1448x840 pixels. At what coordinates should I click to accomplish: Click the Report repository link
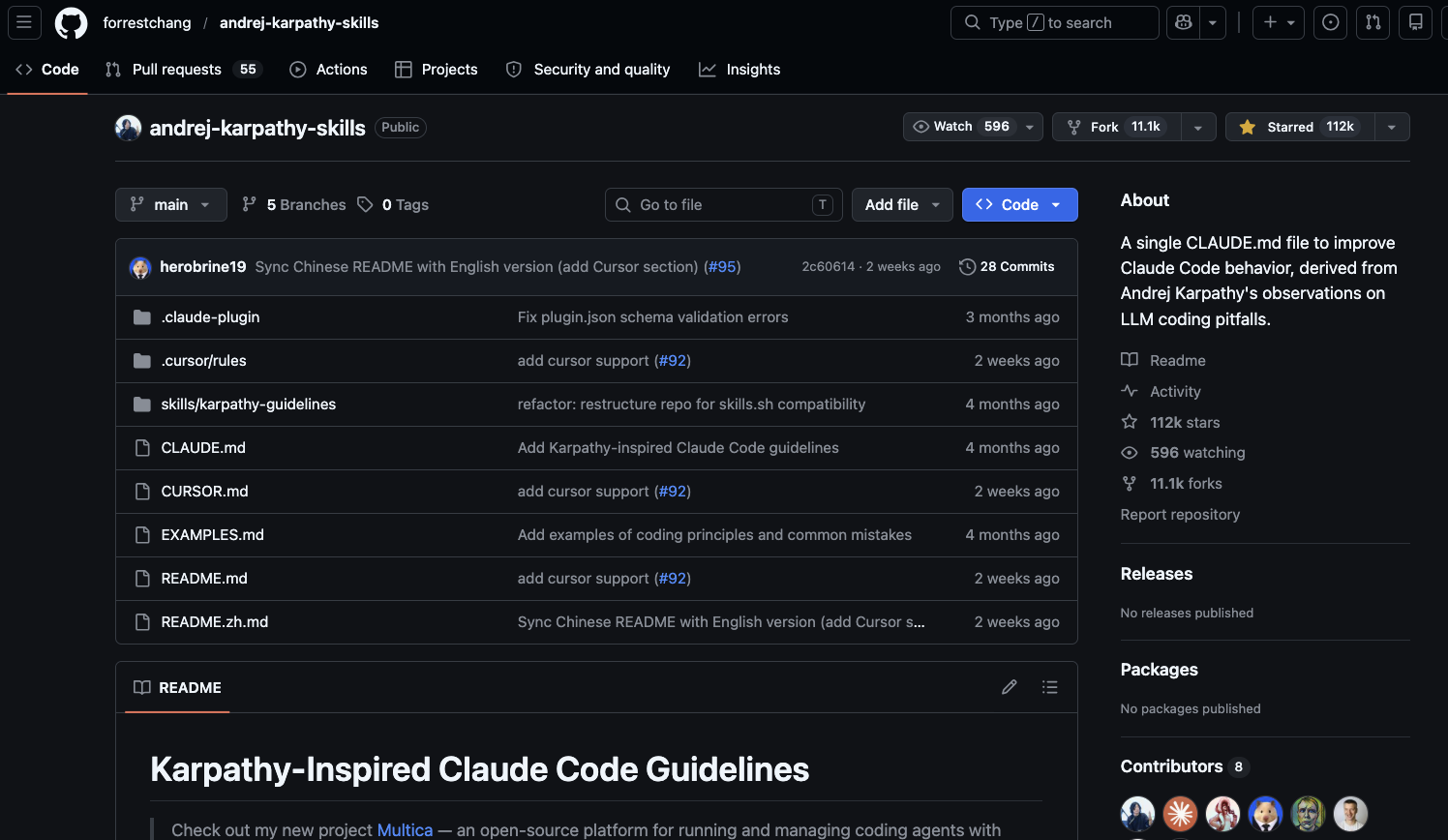click(x=1180, y=514)
